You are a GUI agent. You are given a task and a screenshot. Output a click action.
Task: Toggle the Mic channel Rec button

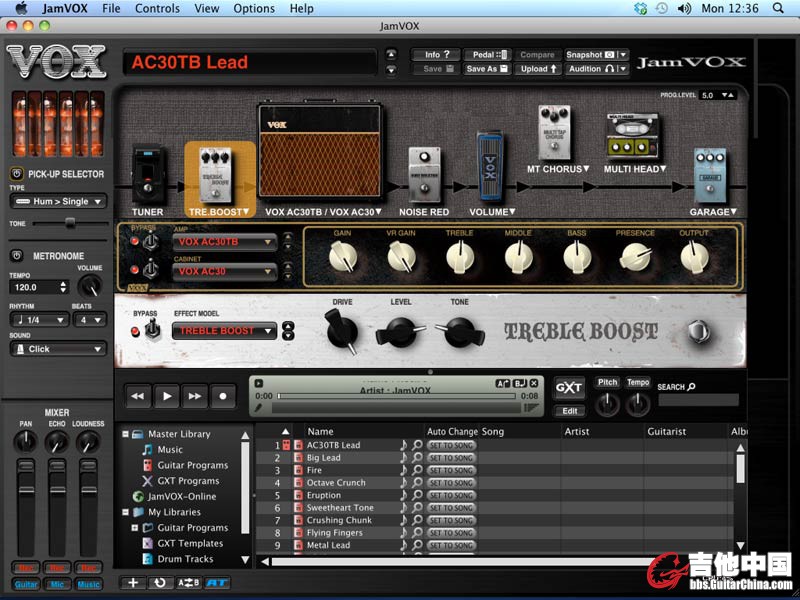click(x=57, y=568)
